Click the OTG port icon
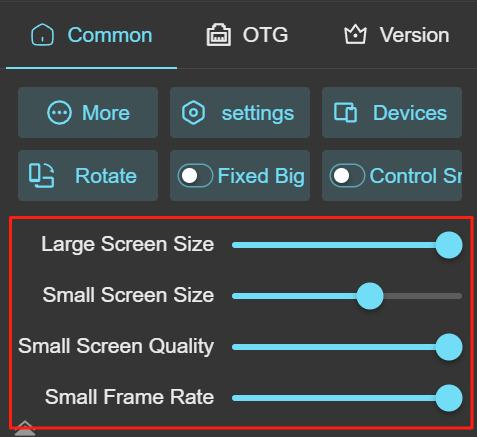Screen dimensions: 477x437 [x=218, y=35]
